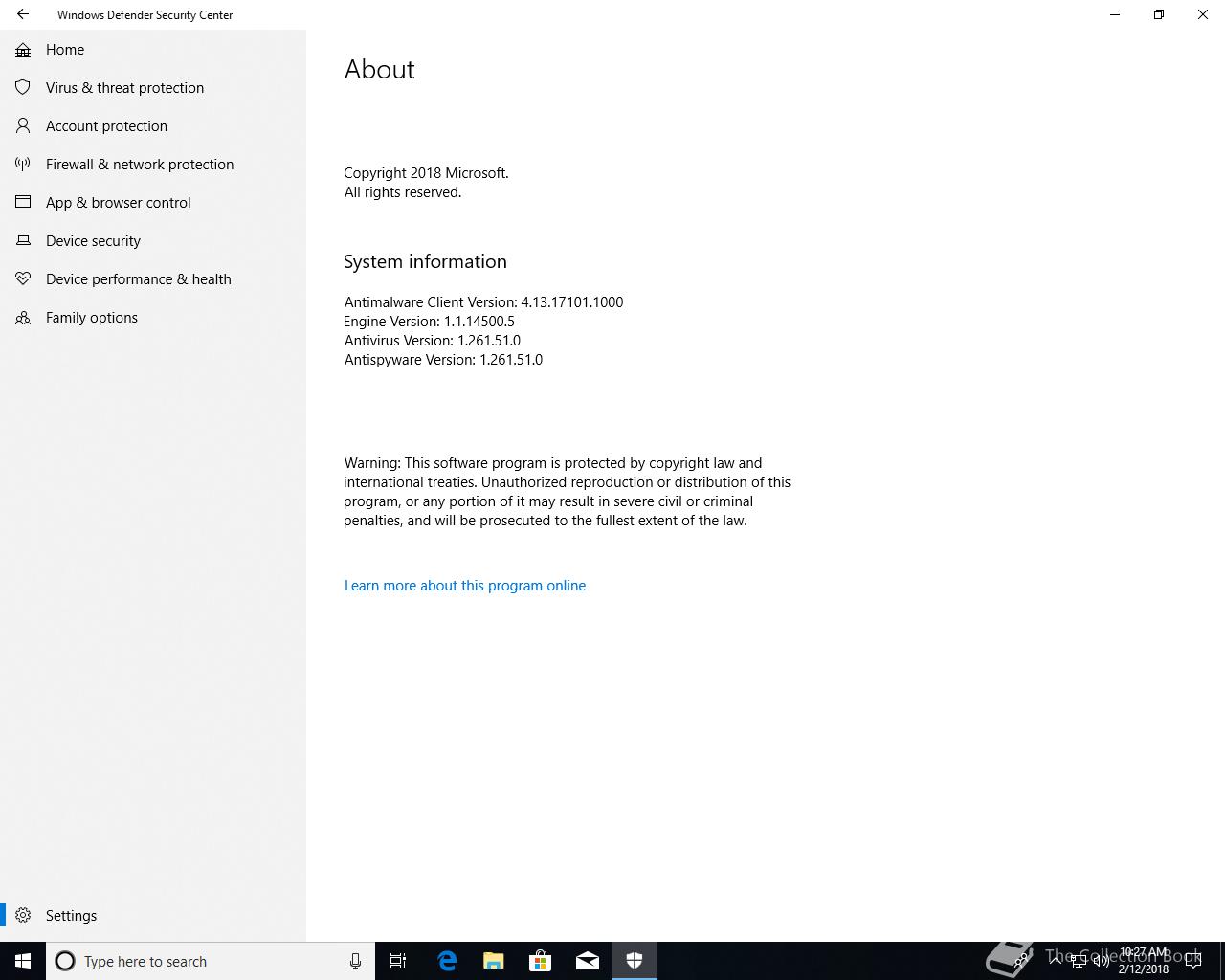Image resolution: width=1225 pixels, height=980 pixels.
Task: Focus the Type here to search box
Action: pyautogui.click(x=211, y=961)
